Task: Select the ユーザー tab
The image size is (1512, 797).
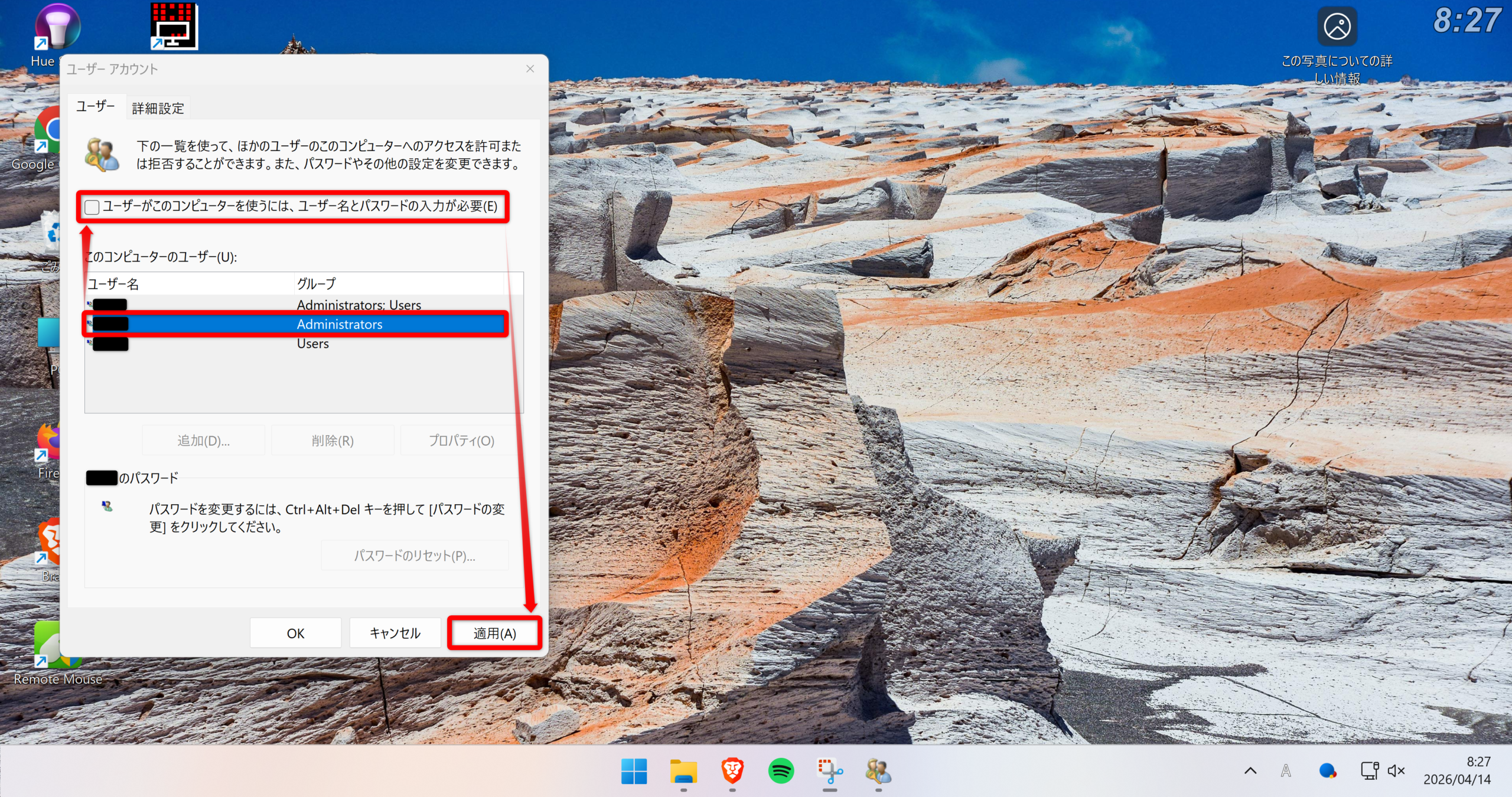Action: pos(96,106)
